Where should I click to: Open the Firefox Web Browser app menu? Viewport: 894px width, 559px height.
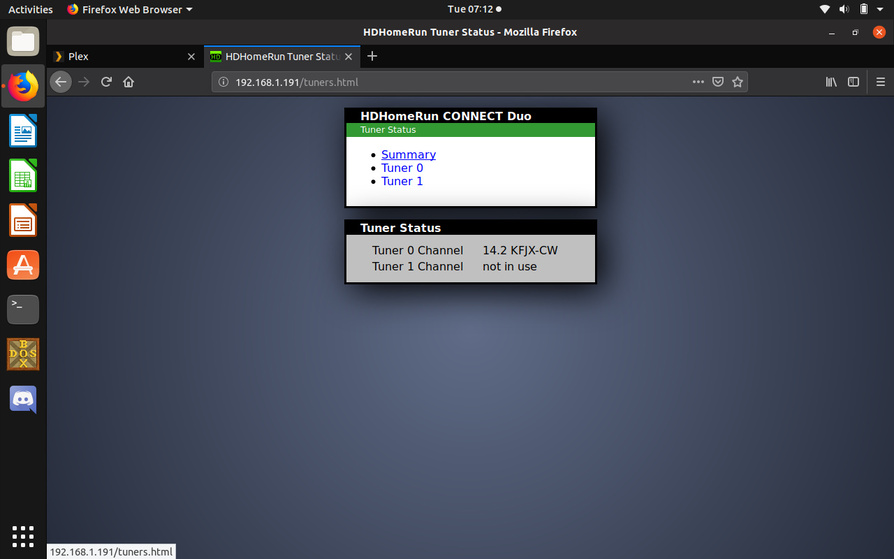click(130, 9)
